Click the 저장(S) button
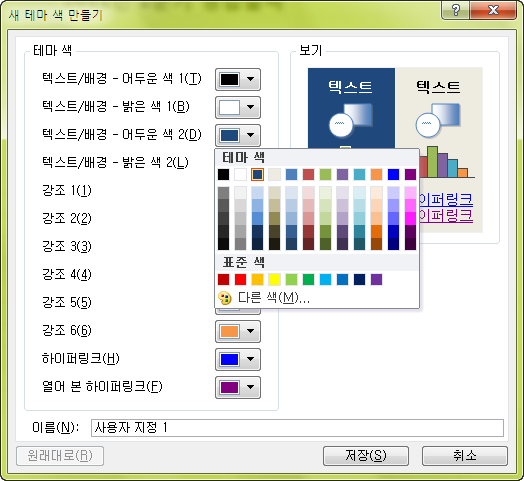 (366, 455)
